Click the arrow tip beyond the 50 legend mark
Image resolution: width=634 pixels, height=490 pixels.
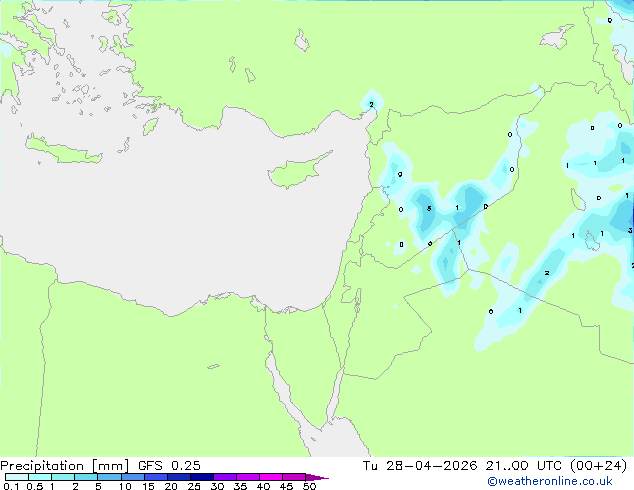point(317,477)
